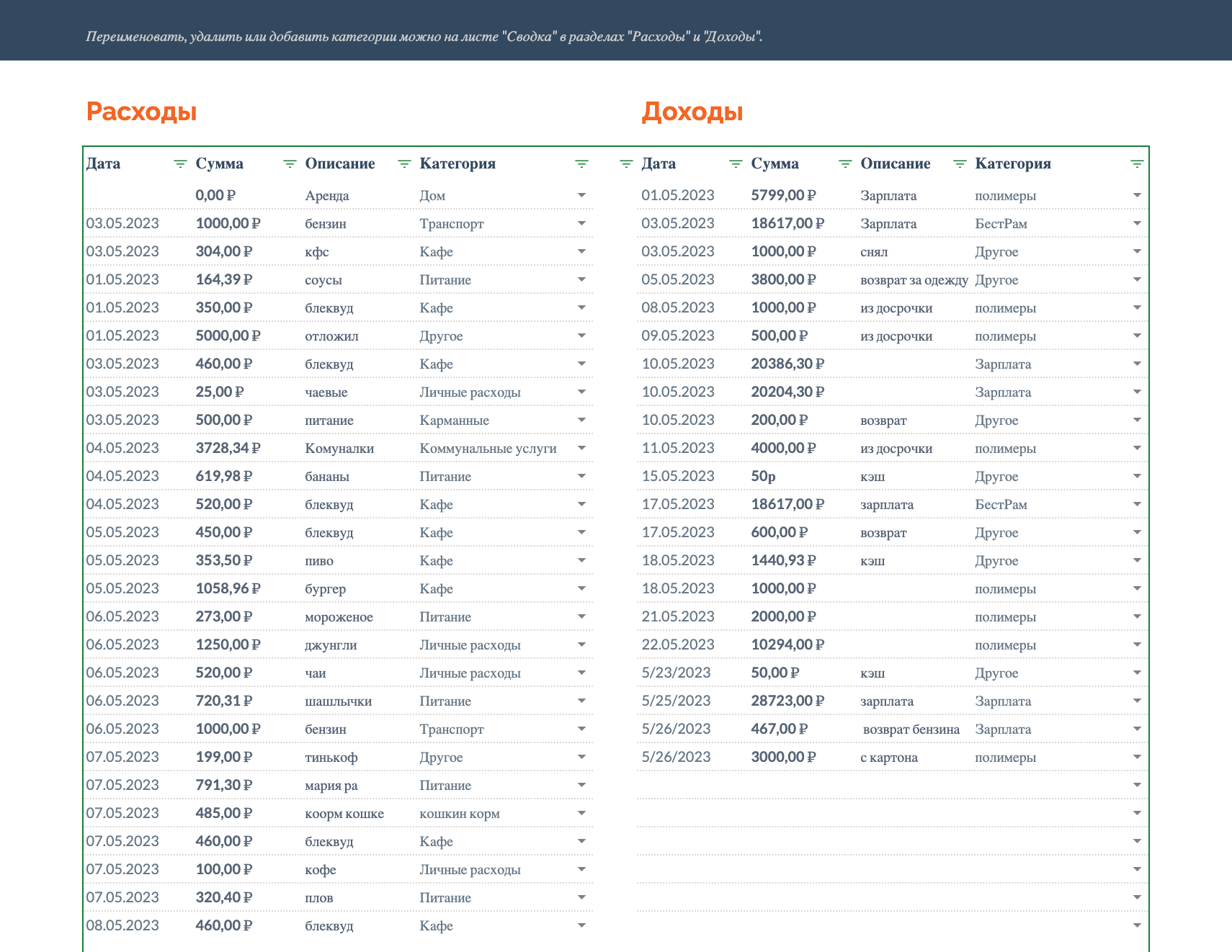The image size is (1232, 952).
Task: Select the 3728,34 ₽ amount cell
Action: [x=228, y=448]
